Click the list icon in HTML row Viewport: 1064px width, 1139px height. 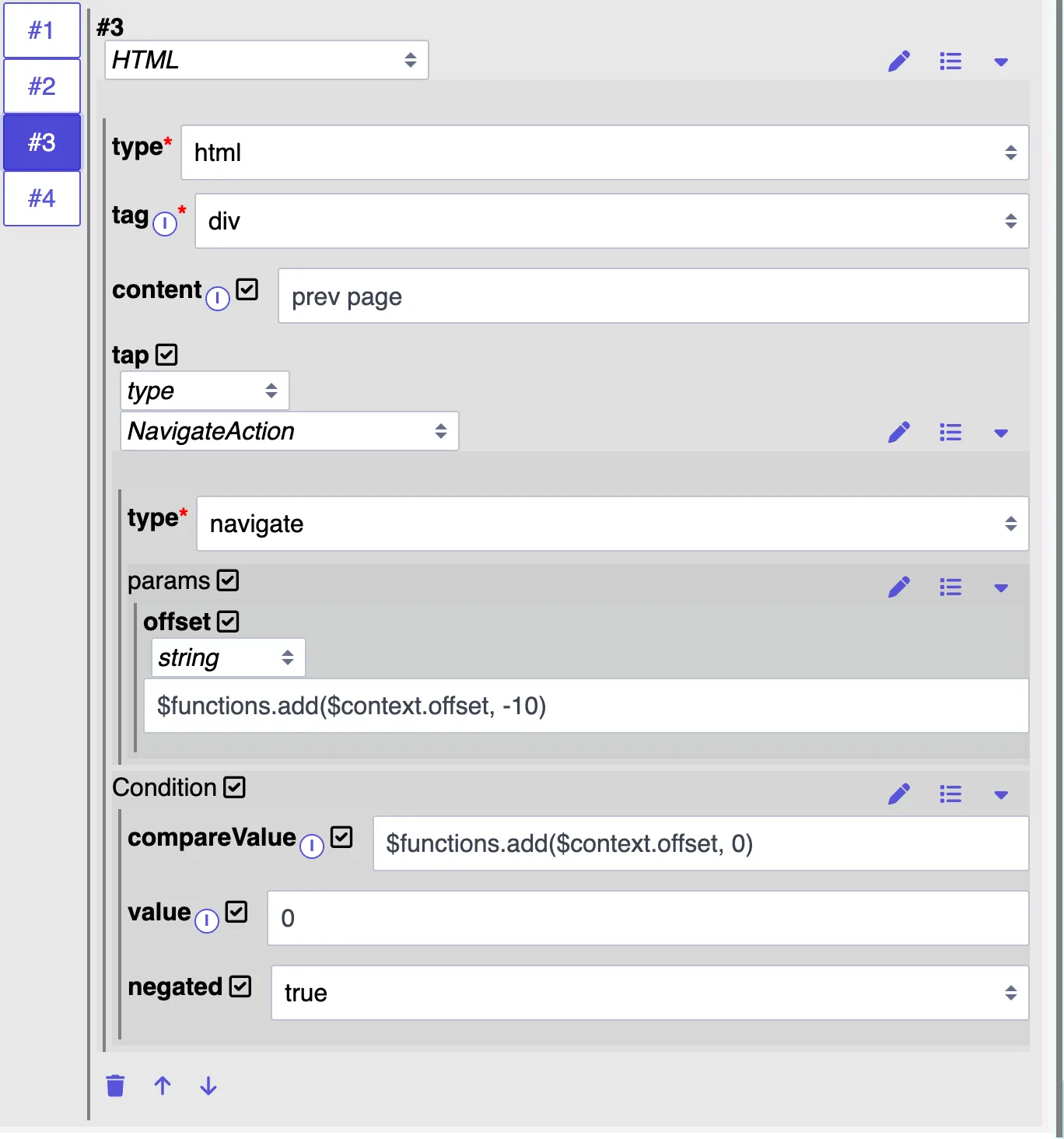tap(950, 61)
